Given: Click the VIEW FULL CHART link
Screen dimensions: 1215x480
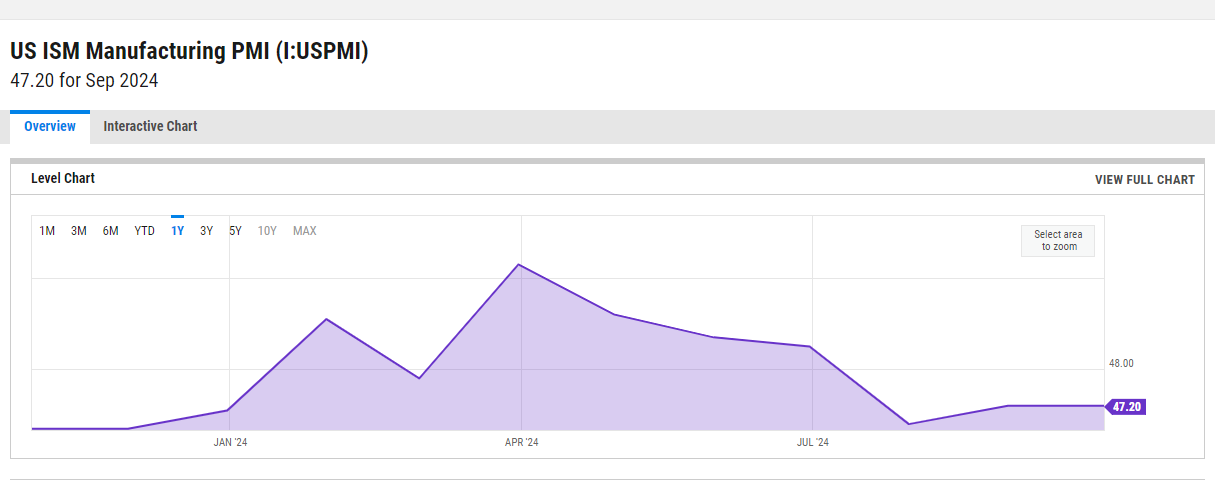Looking at the screenshot, I should coord(1144,180).
